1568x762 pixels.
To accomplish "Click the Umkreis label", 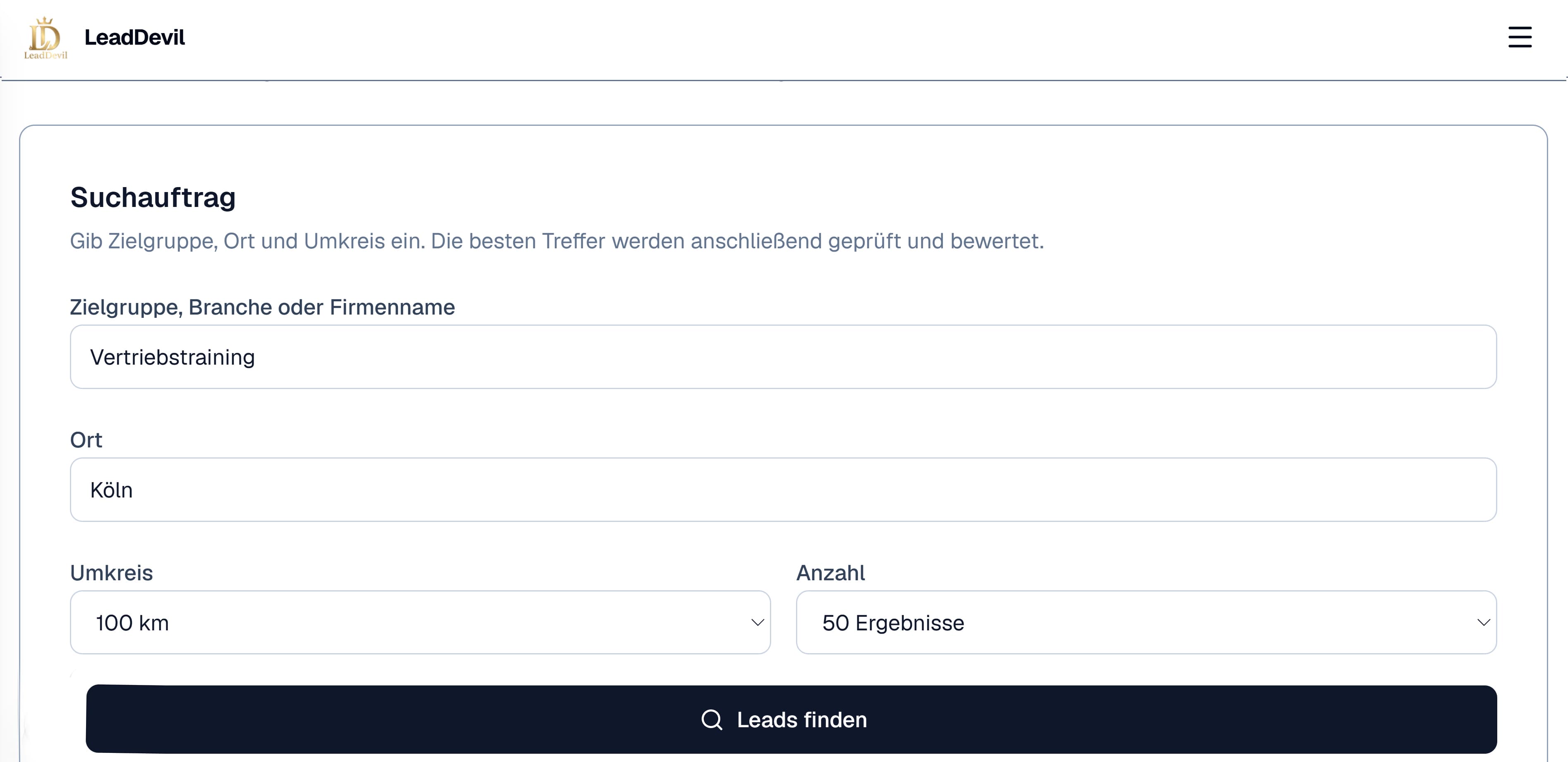I will point(111,573).
